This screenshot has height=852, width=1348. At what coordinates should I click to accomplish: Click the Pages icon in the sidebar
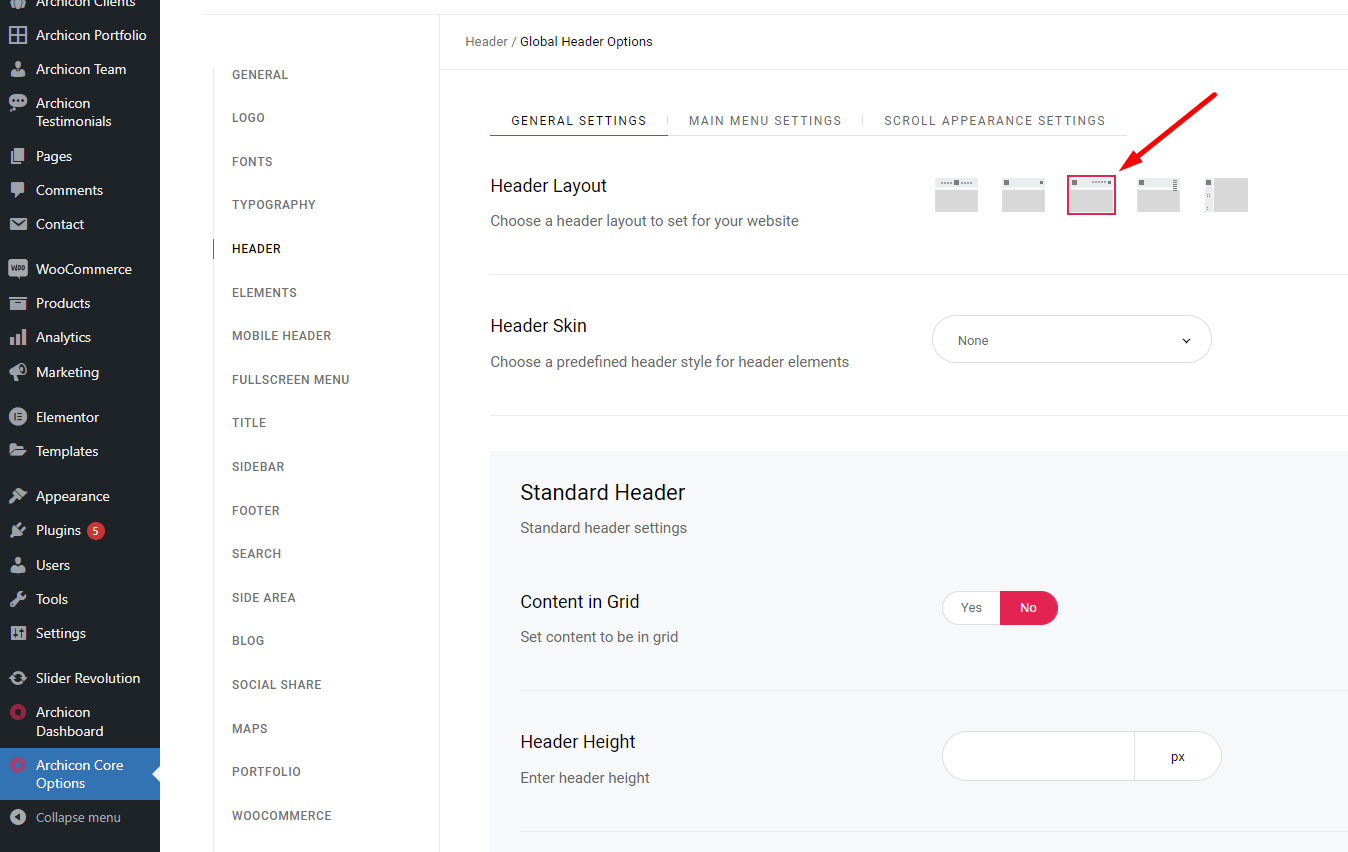17,156
